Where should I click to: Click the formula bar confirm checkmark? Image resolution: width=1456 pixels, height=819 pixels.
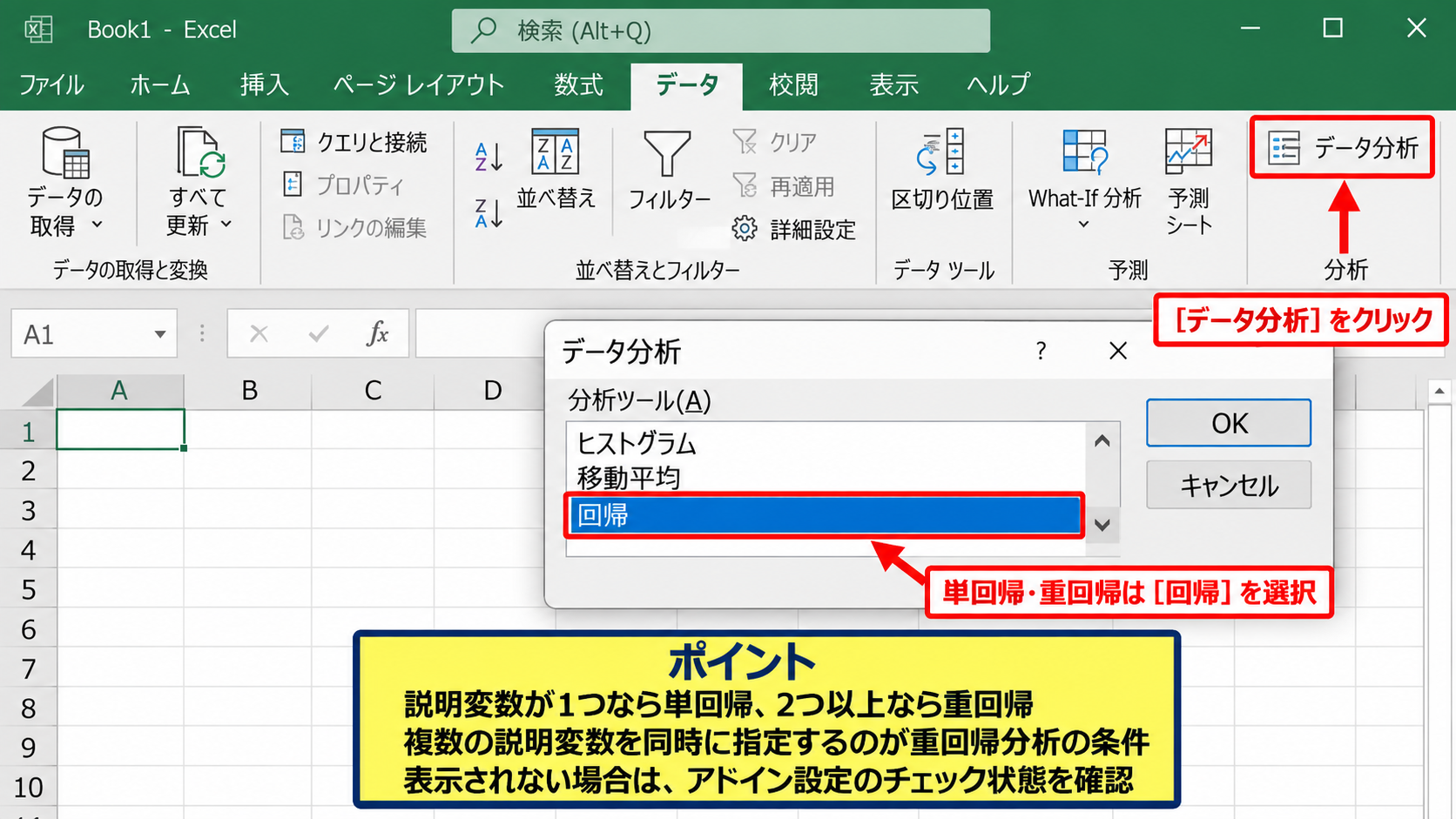(319, 333)
